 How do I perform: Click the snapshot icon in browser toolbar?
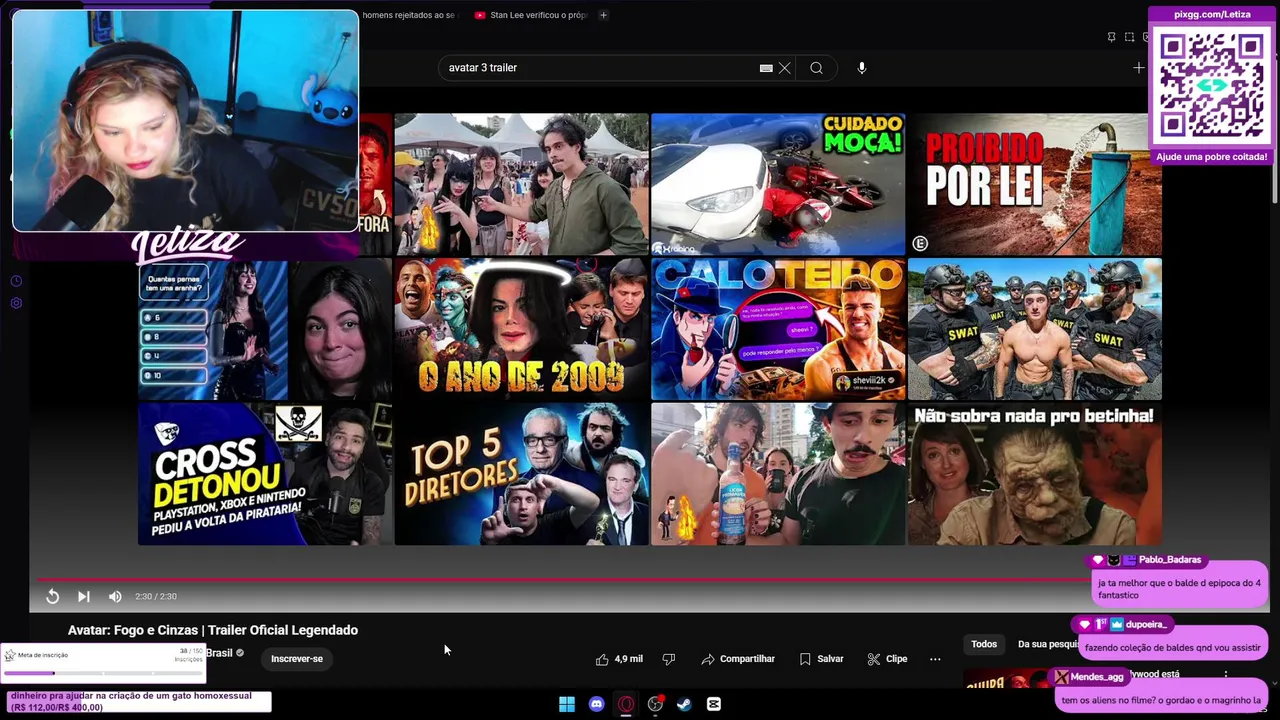click(x=1129, y=37)
